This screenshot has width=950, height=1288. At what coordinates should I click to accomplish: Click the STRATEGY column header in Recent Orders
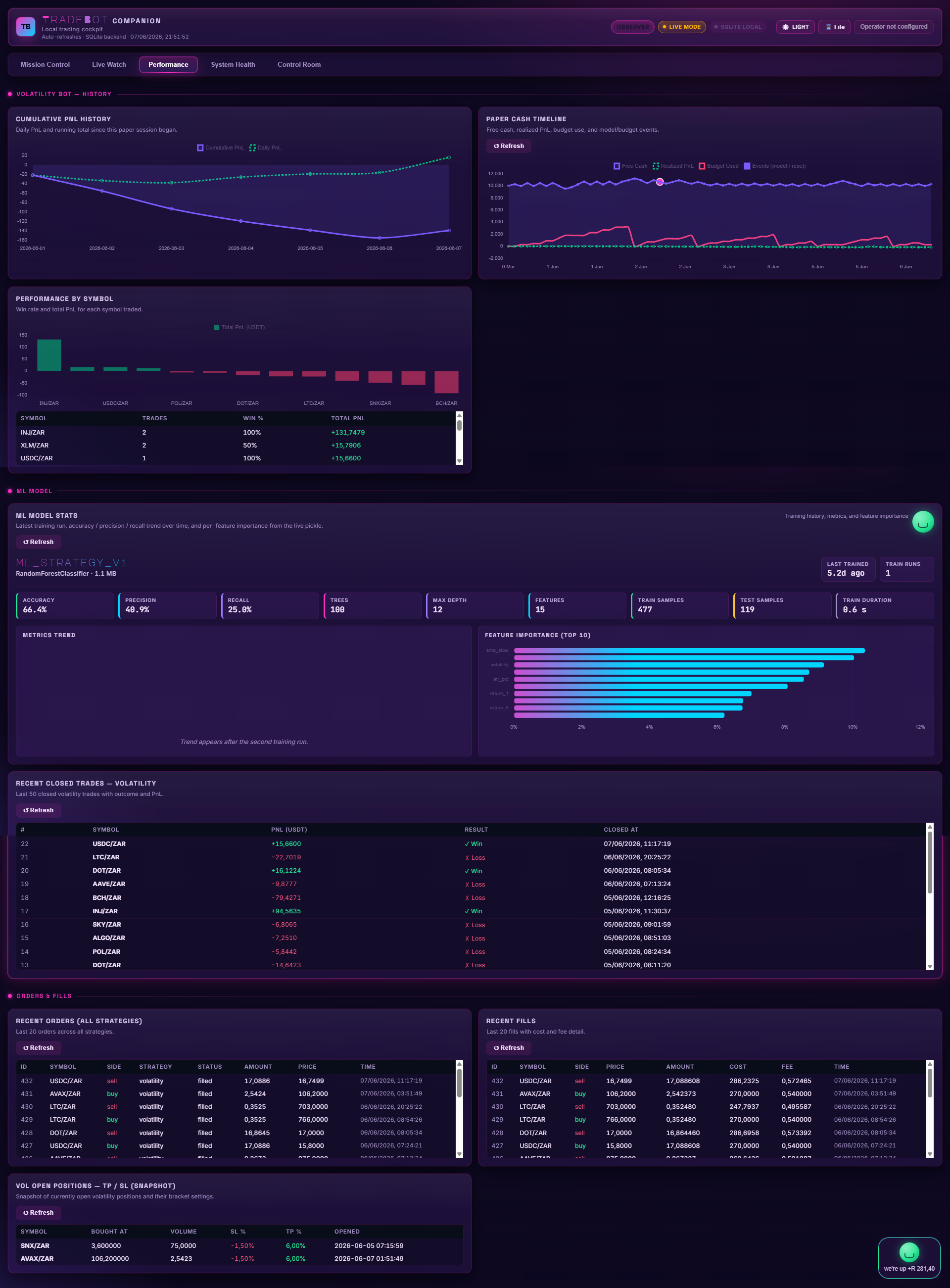click(x=155, y=1067)
